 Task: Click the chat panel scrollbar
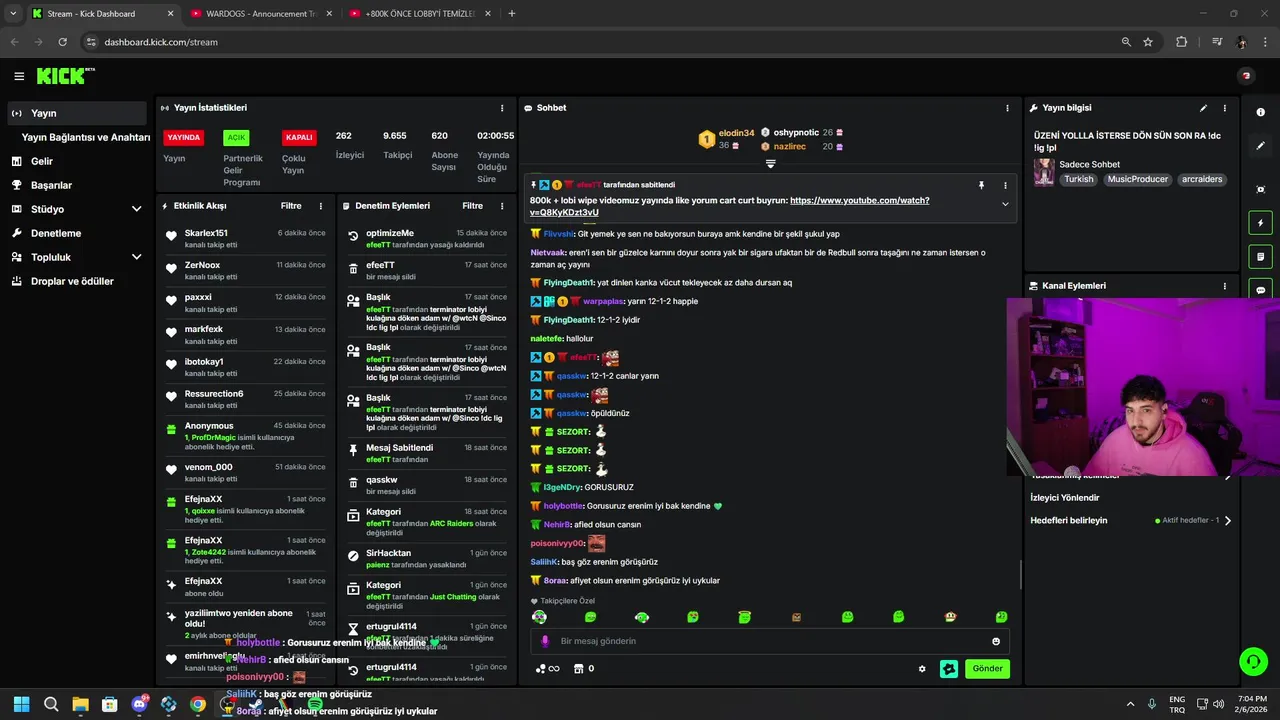pos(1020,575)
